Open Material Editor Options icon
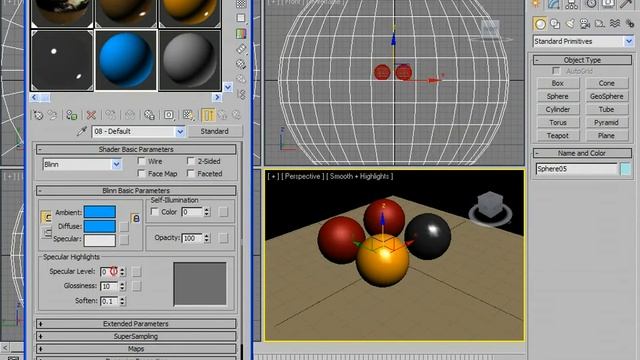640x360 pixels. (241, 64)
